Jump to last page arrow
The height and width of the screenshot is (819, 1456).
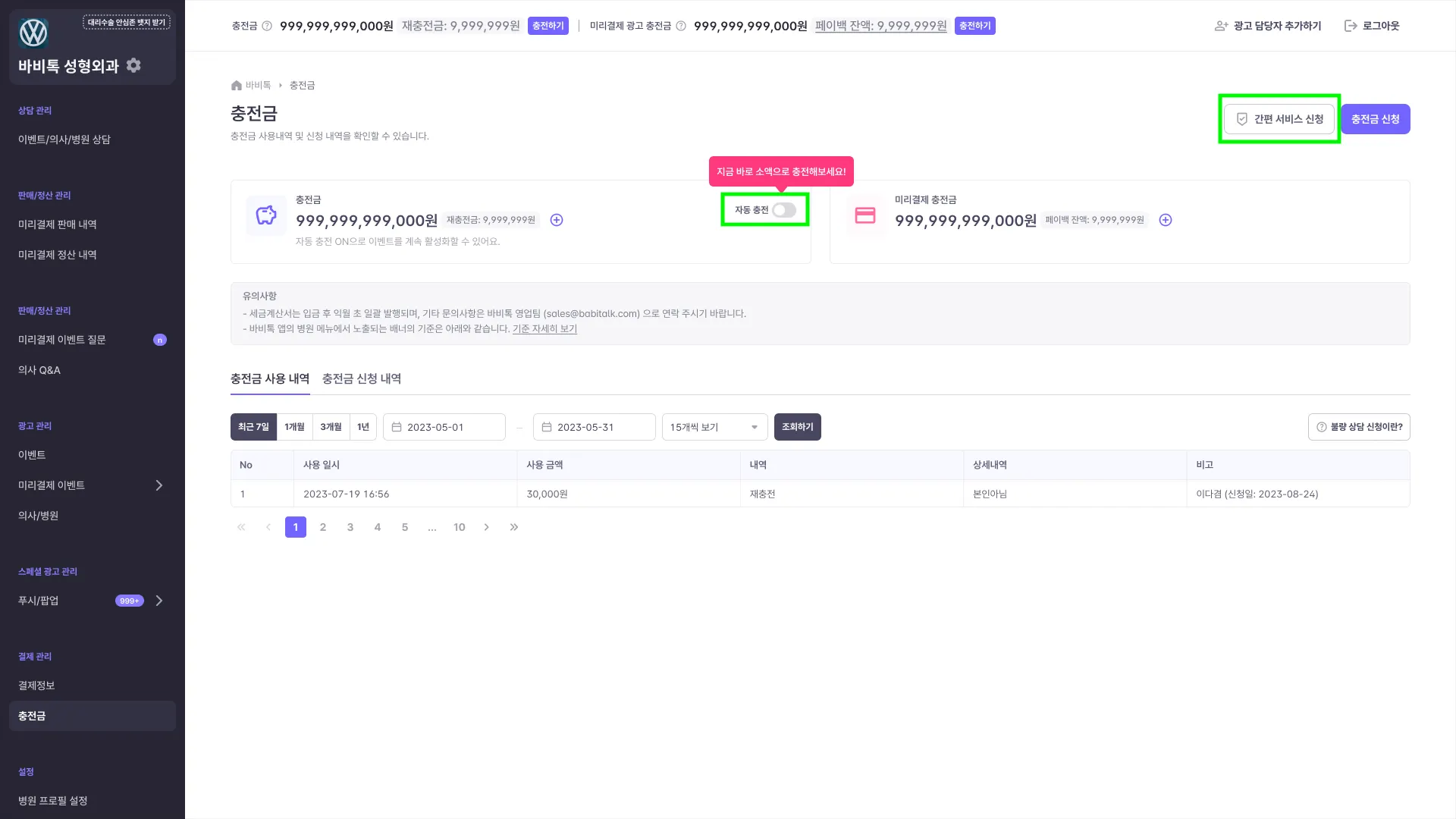(514, 527)
